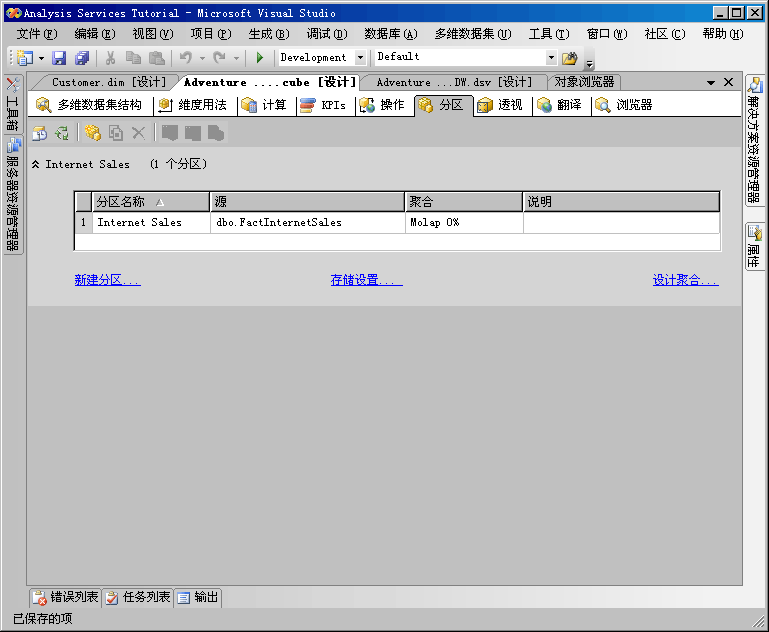Click the Undo arrow icon
Image resolution: width=769 pixels, height=632 pixels.
pos(185,58)
